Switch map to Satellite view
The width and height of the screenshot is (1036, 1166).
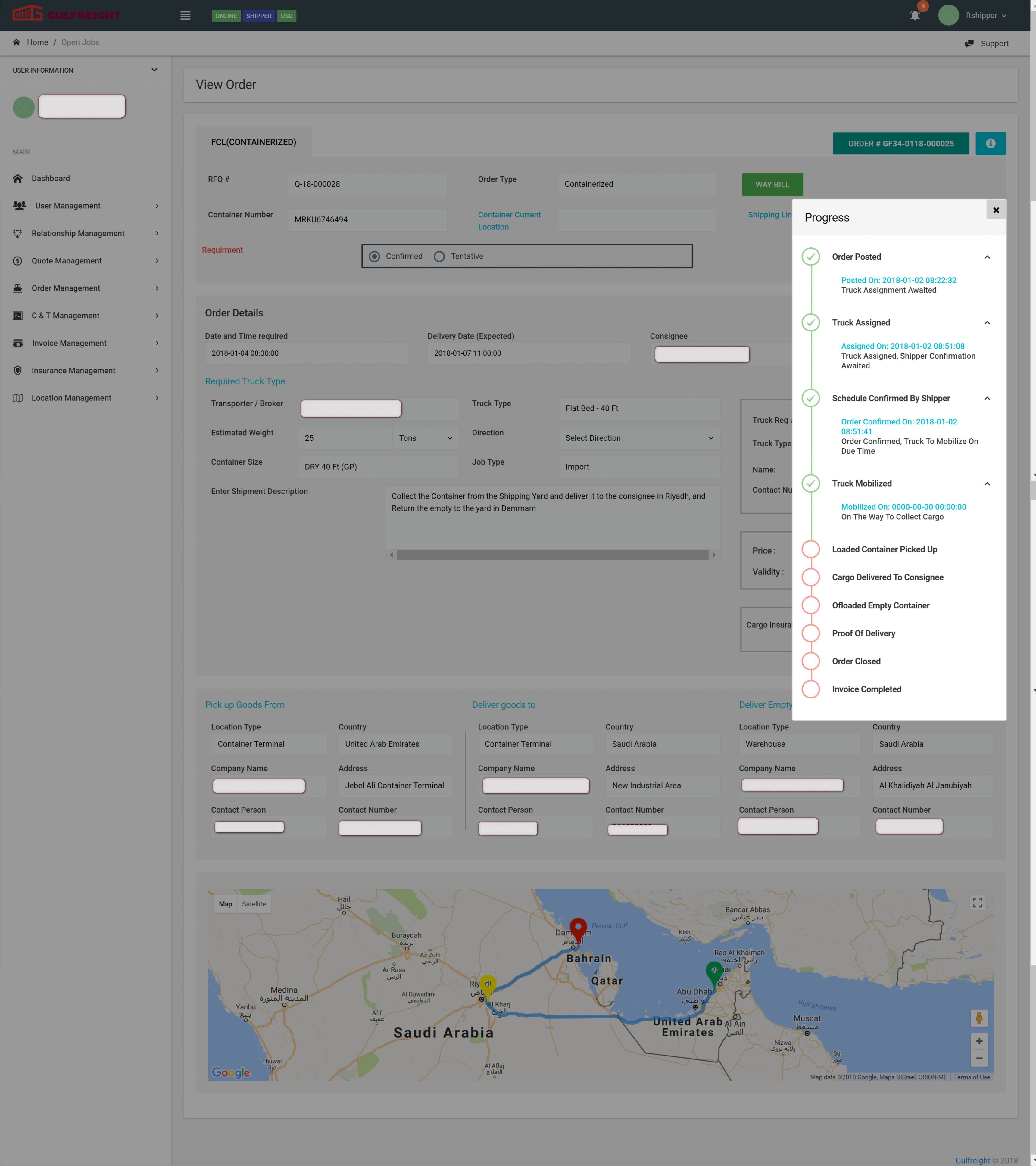coord(254,904)
